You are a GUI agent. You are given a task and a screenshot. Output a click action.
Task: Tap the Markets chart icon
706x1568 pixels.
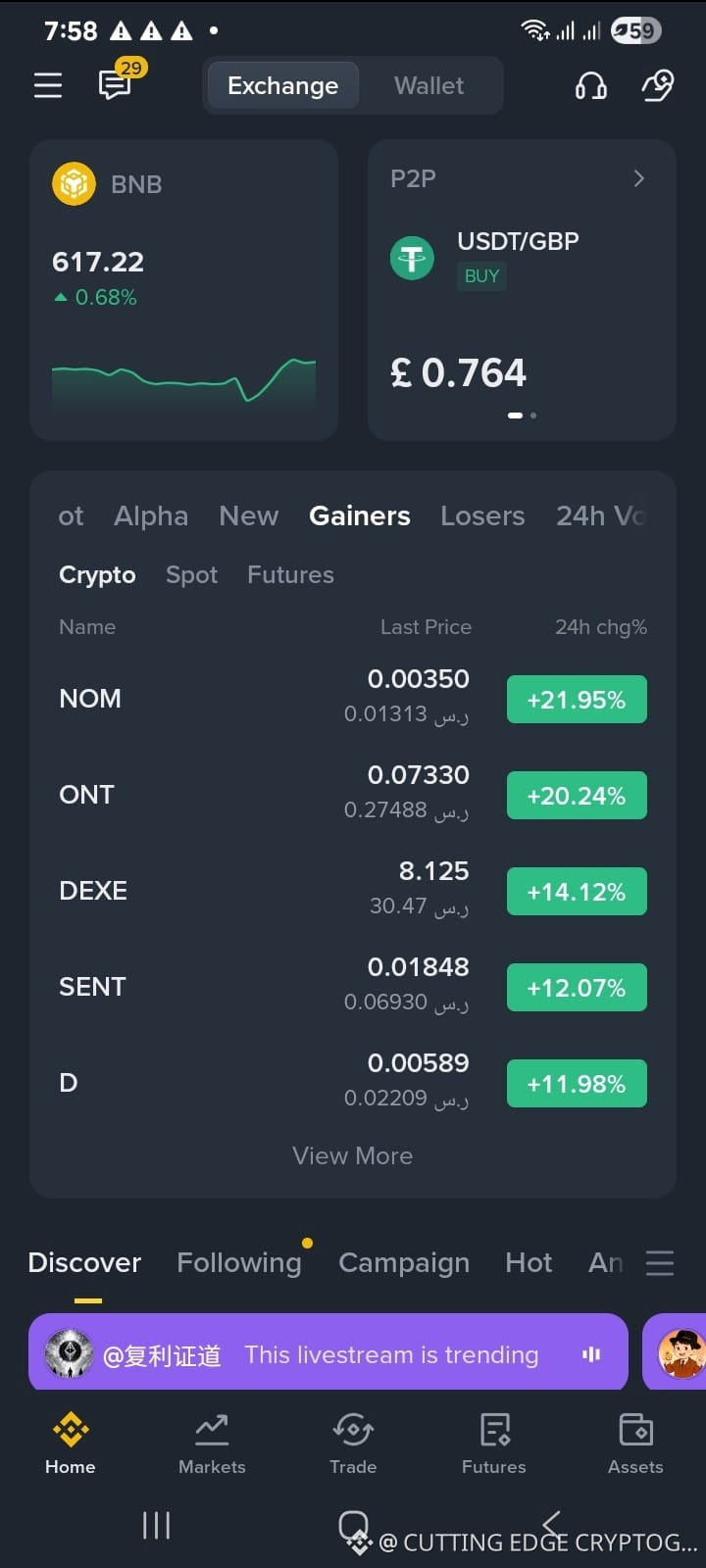(x=212, y=1430)
